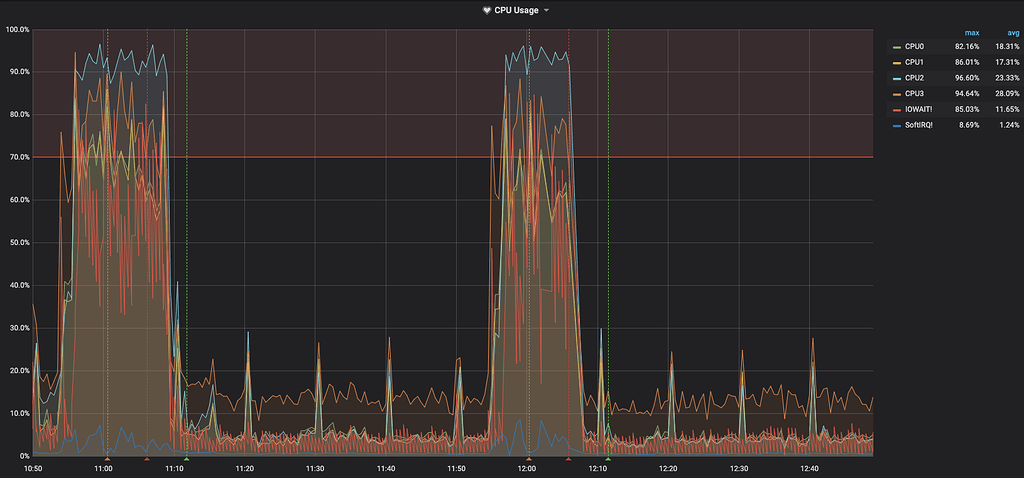Viewport: 1024px width, 478px height.
Task: Click the heart alert icon beside CPU Usage
Action: [x=487, y=10]
